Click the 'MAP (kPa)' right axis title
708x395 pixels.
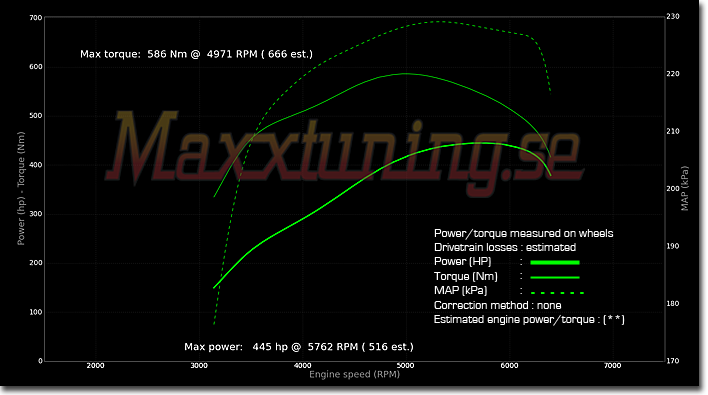685,188
